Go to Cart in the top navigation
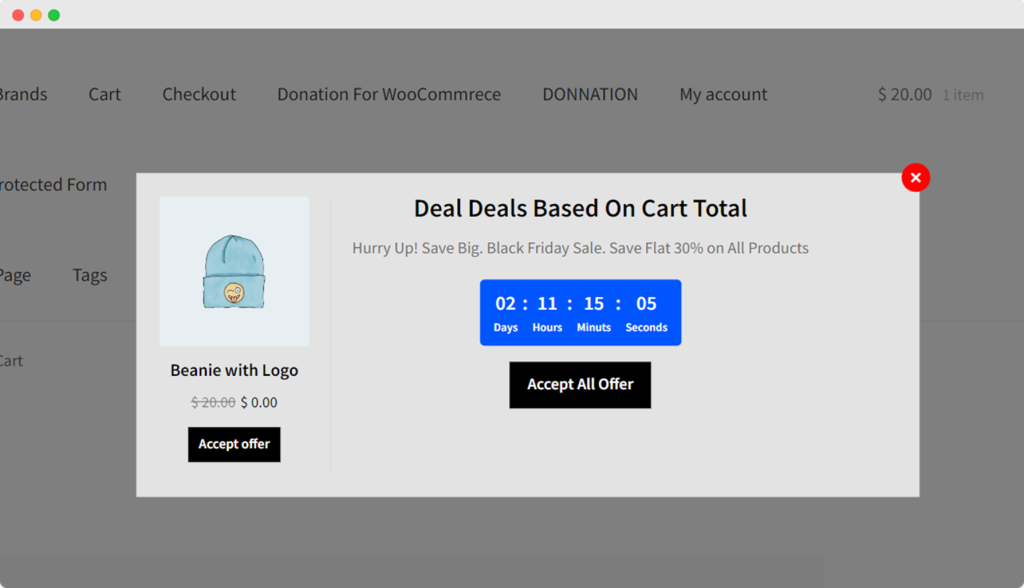1024x588 pixels. (104, 94)
